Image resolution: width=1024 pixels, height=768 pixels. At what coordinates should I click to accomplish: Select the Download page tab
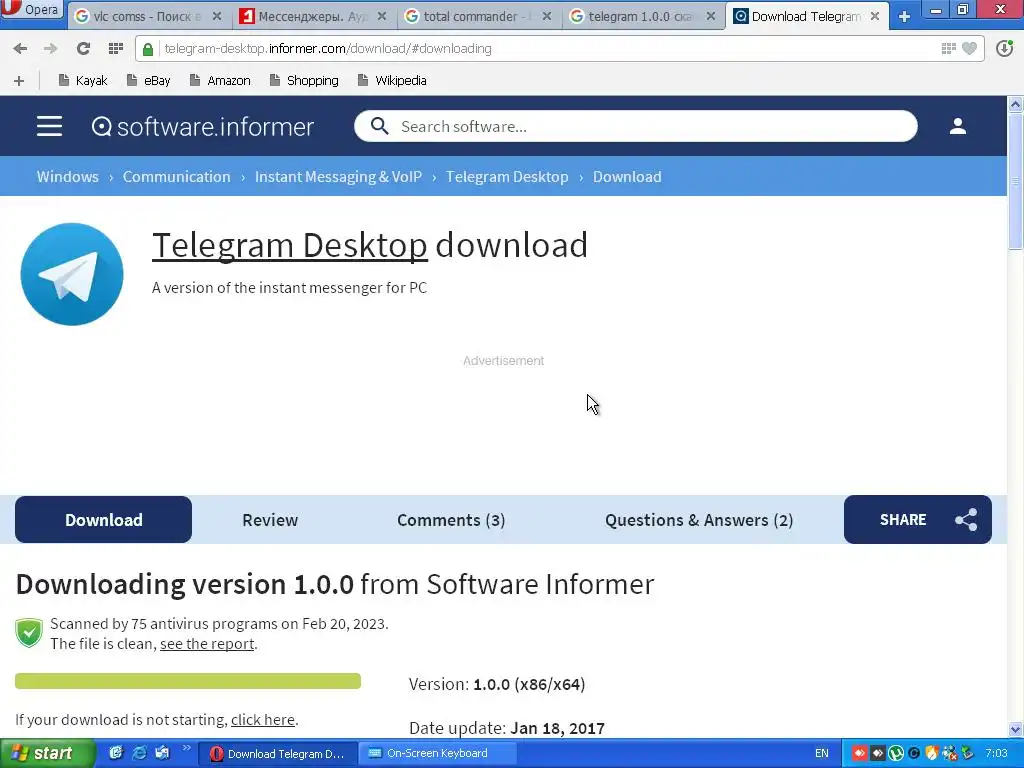pyautogui.click(x=103, y=520)
